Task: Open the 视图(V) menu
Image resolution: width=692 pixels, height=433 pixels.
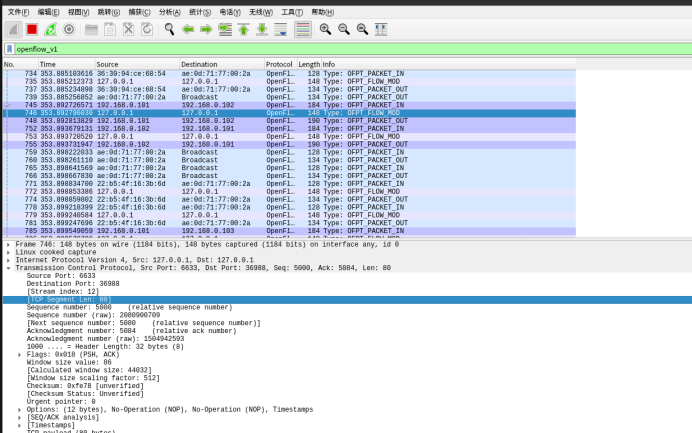Action: (79, 12)
